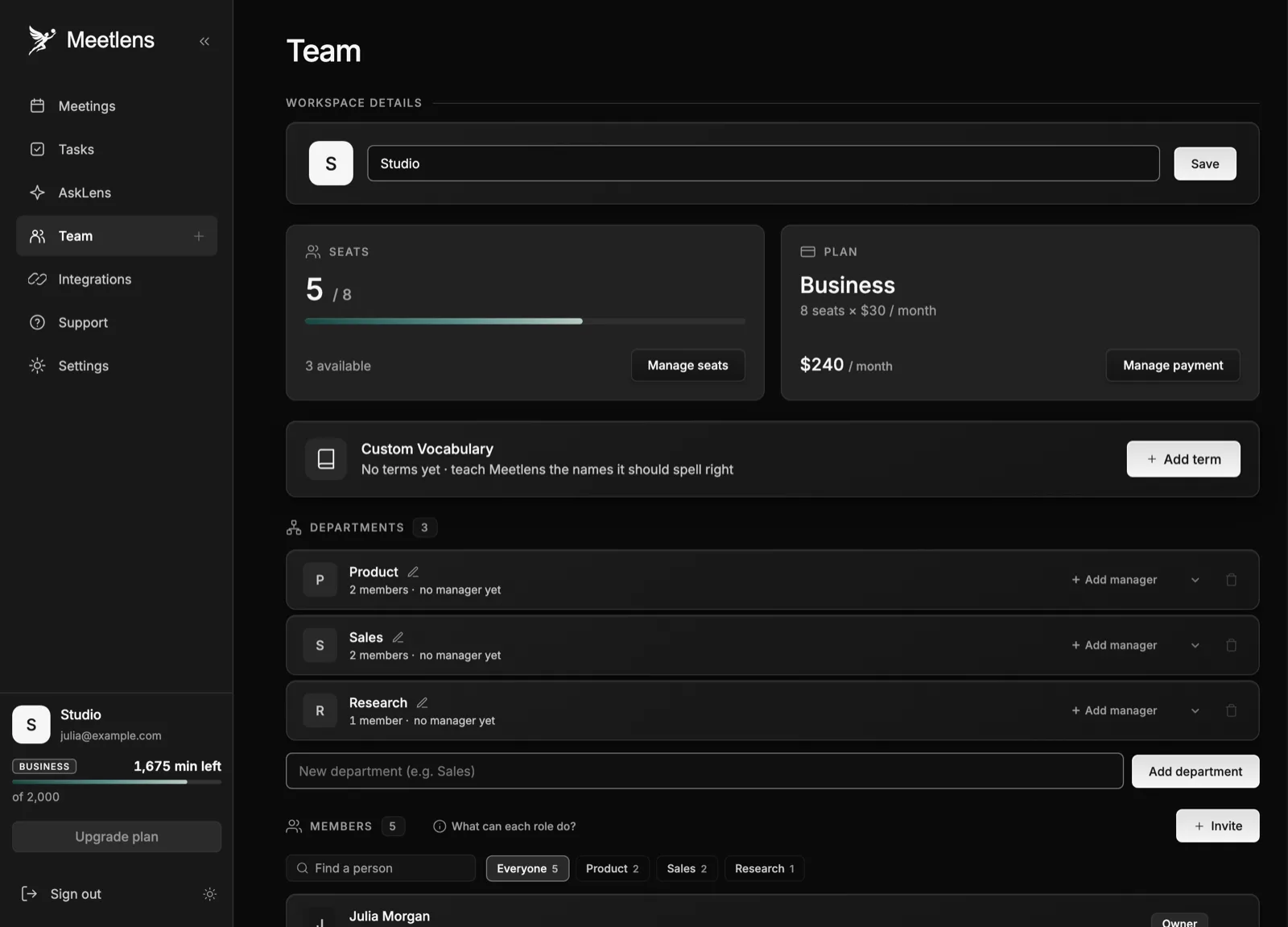The height and width of the screenshot is (927, 1288).
Task: Click the info icon beside role help
Action: tap(440, 826)
